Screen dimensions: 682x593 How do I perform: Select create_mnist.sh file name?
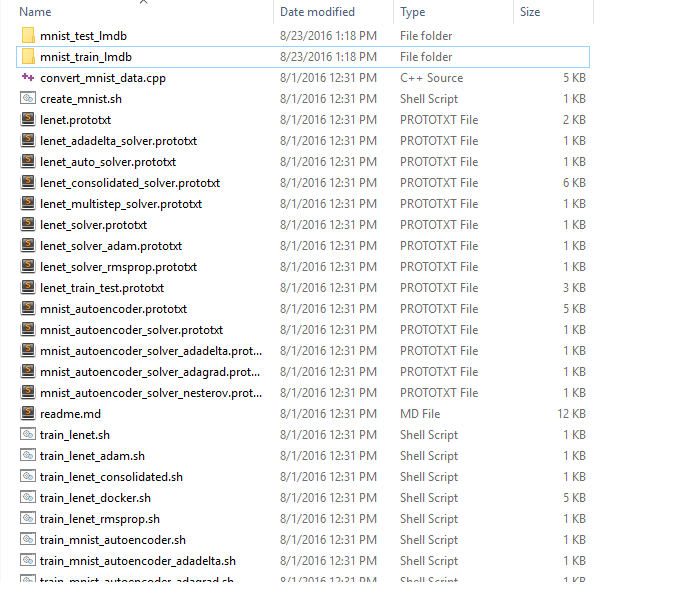tap(81, 99)
